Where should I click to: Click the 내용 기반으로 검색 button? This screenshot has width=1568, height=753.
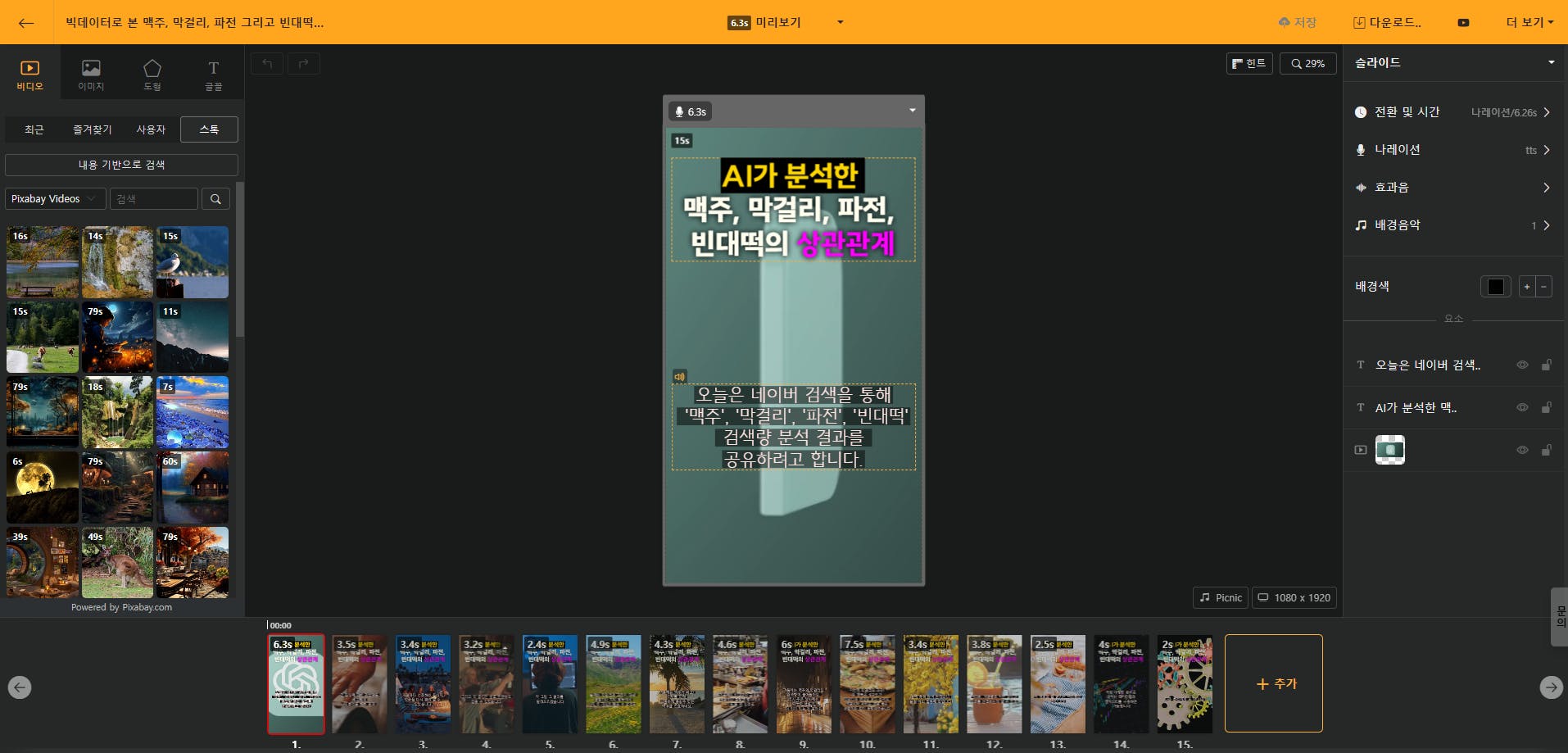[x=121, y=165]
